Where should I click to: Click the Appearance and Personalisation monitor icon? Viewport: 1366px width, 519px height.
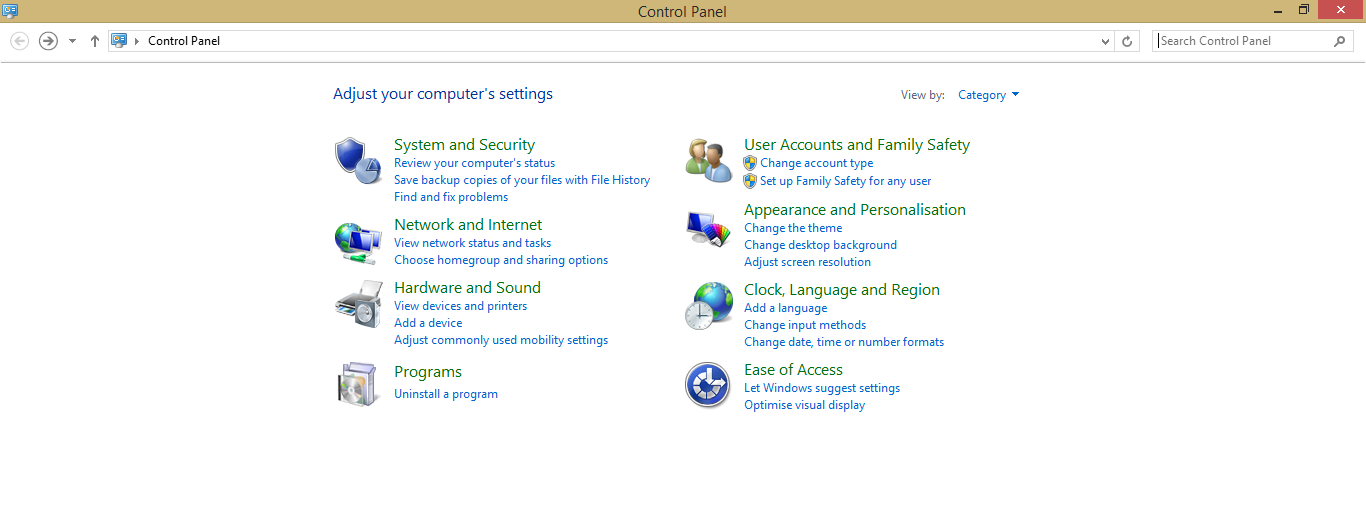pyautogui.click(x=709, y=228)
